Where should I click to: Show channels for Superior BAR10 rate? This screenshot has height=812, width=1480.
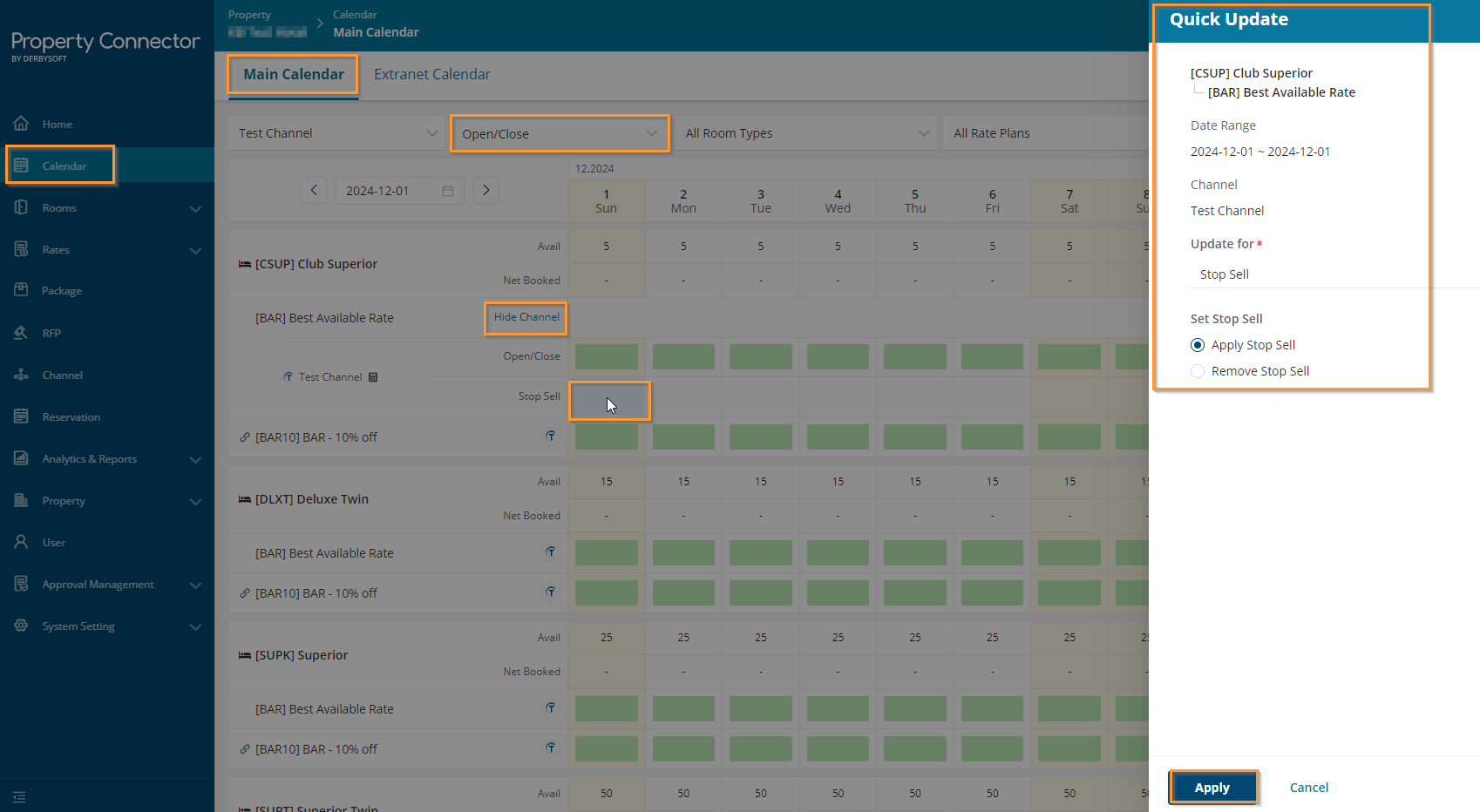551,748
